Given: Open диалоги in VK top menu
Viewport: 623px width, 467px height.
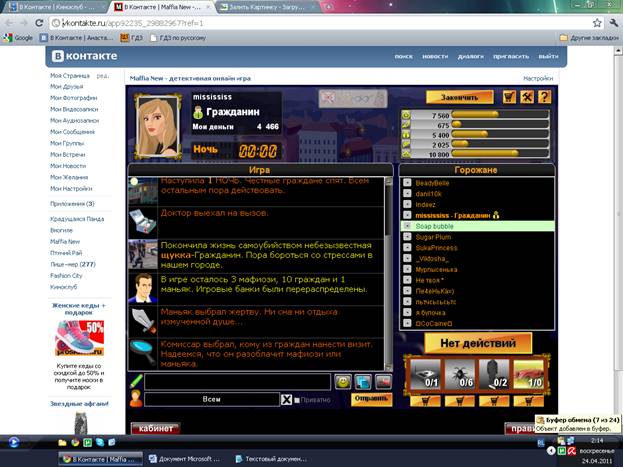Looking at the screenshot, I should pyautogui.click(x=470, y=56).
